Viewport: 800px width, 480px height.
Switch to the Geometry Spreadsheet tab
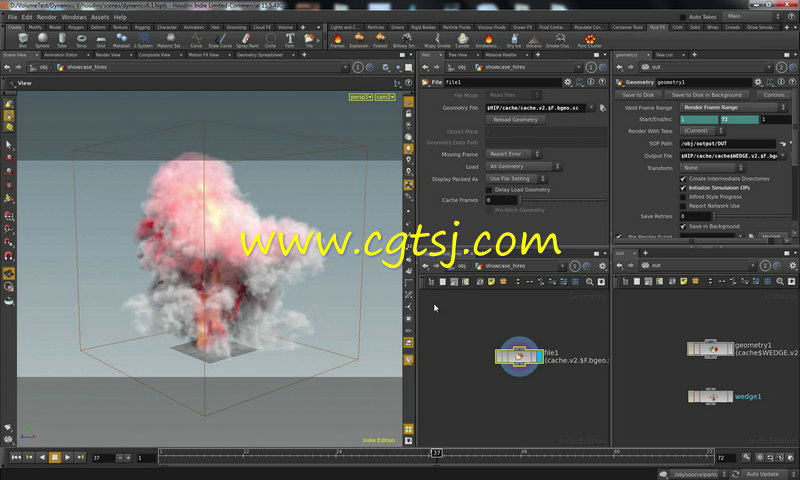(260, 55)
